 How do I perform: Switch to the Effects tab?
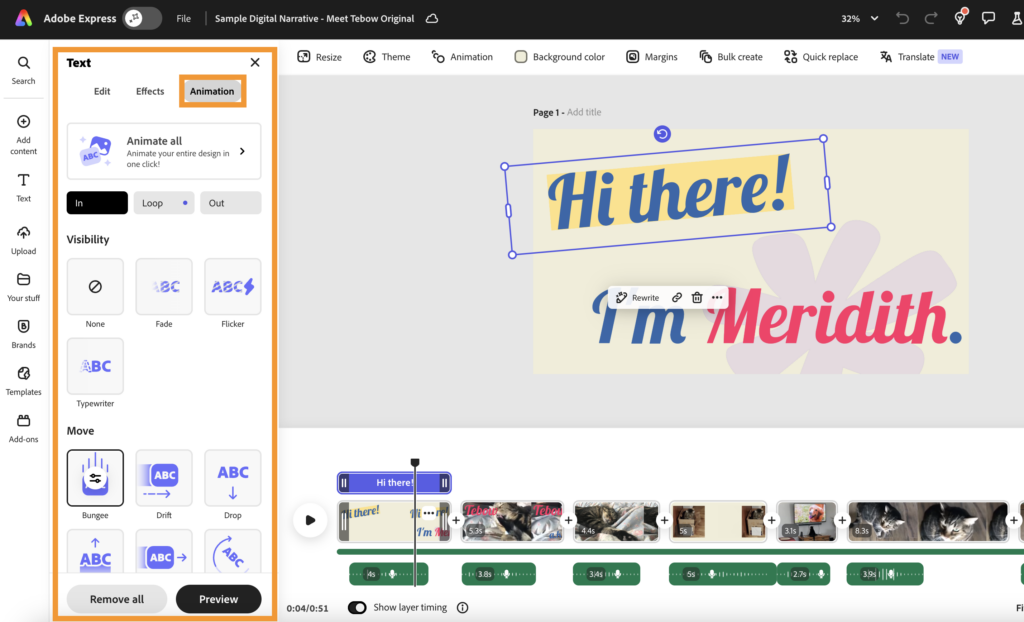click(x=150, y=91)
